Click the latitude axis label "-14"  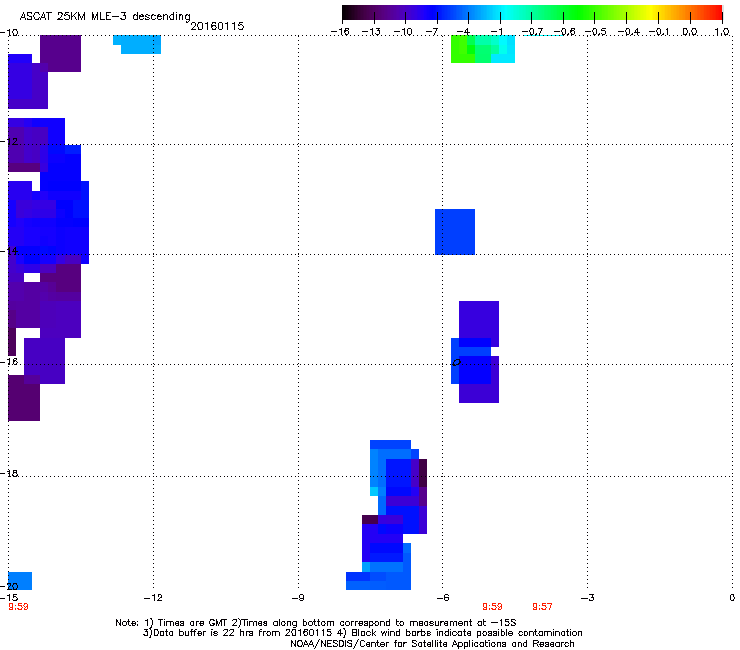click(x=9, y=251)
